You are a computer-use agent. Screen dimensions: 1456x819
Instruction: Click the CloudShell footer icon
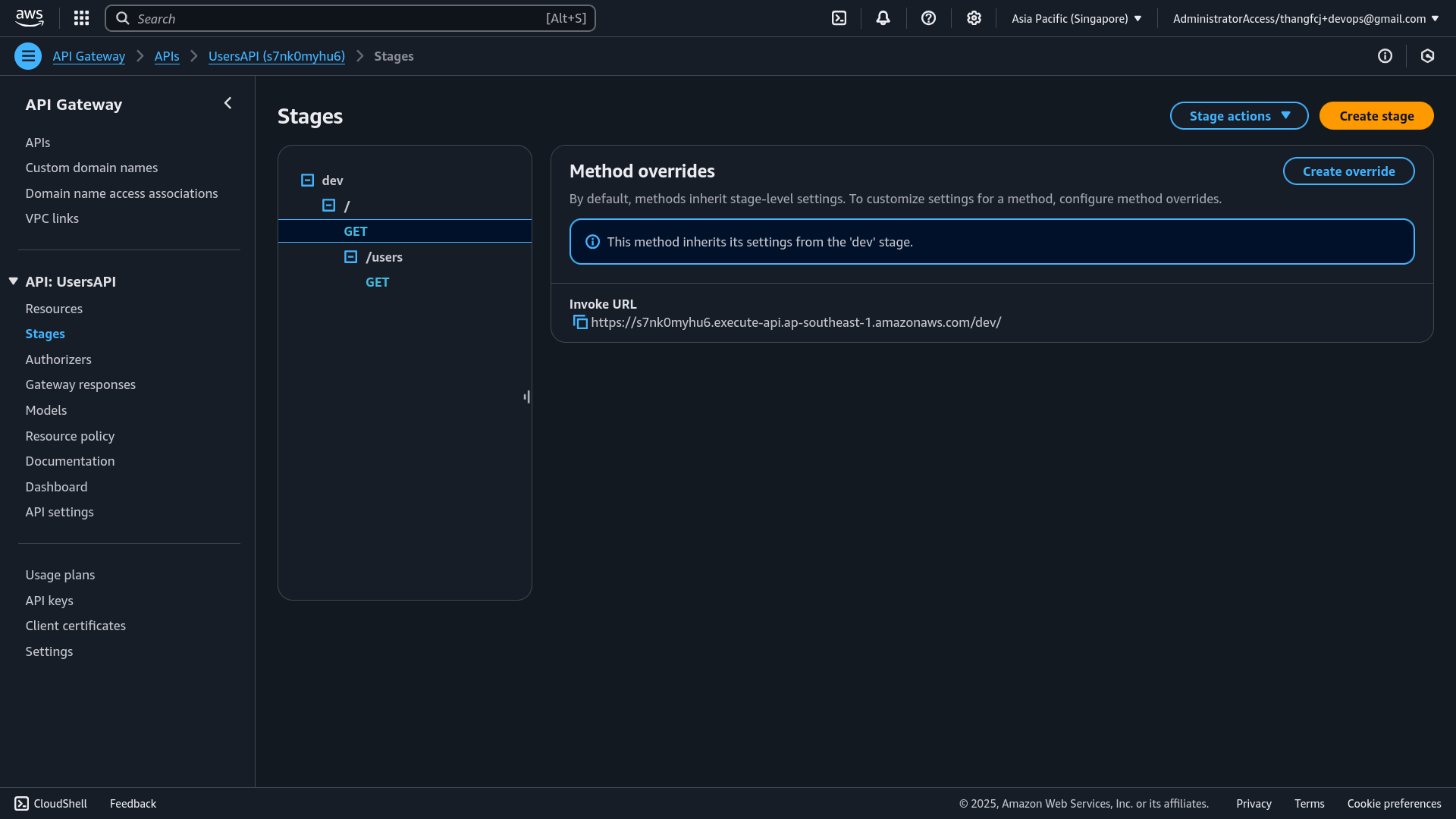click(x=21, y=803)
